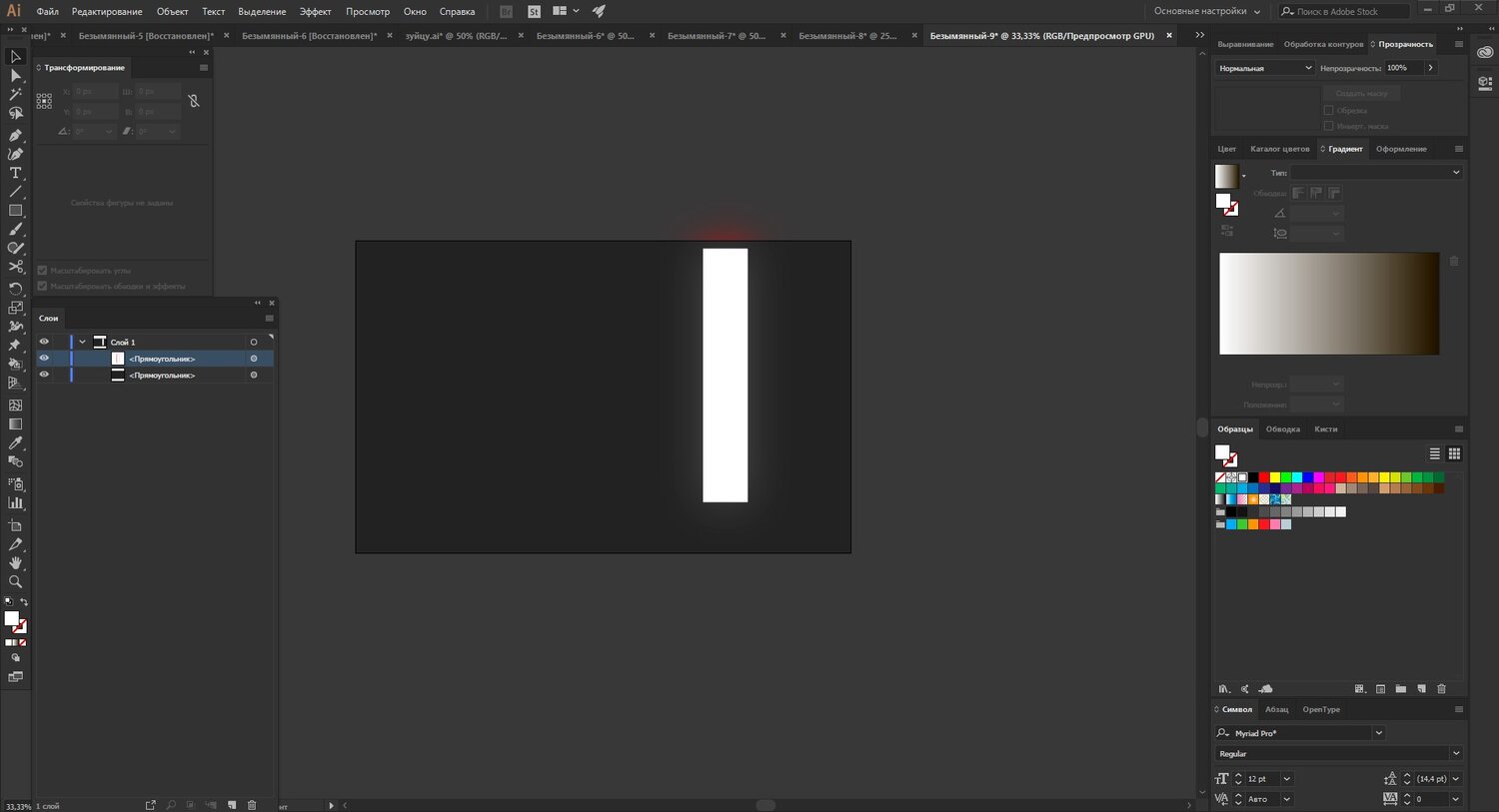Open the Myriad Pro font family dropdown
This screenshot has width=1499, height=812.
tap(1379, 733)
